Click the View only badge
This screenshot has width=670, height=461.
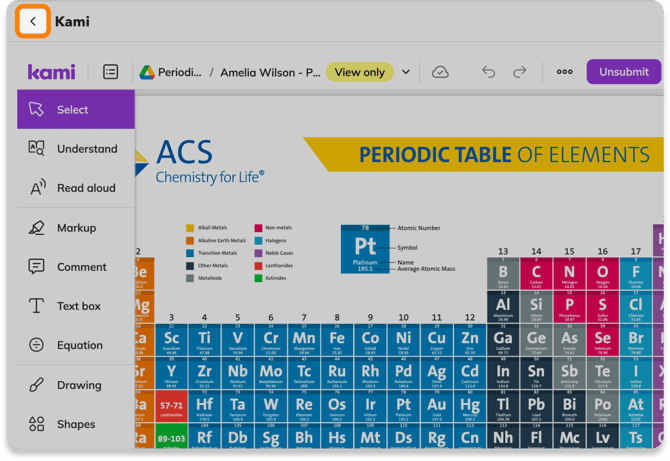pos(359,72)
